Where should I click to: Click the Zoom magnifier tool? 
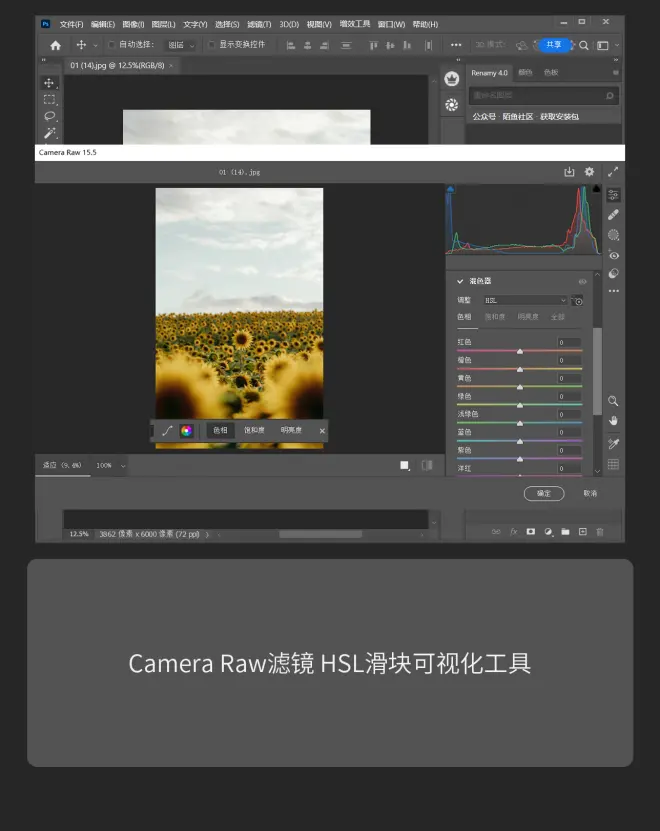613,401
